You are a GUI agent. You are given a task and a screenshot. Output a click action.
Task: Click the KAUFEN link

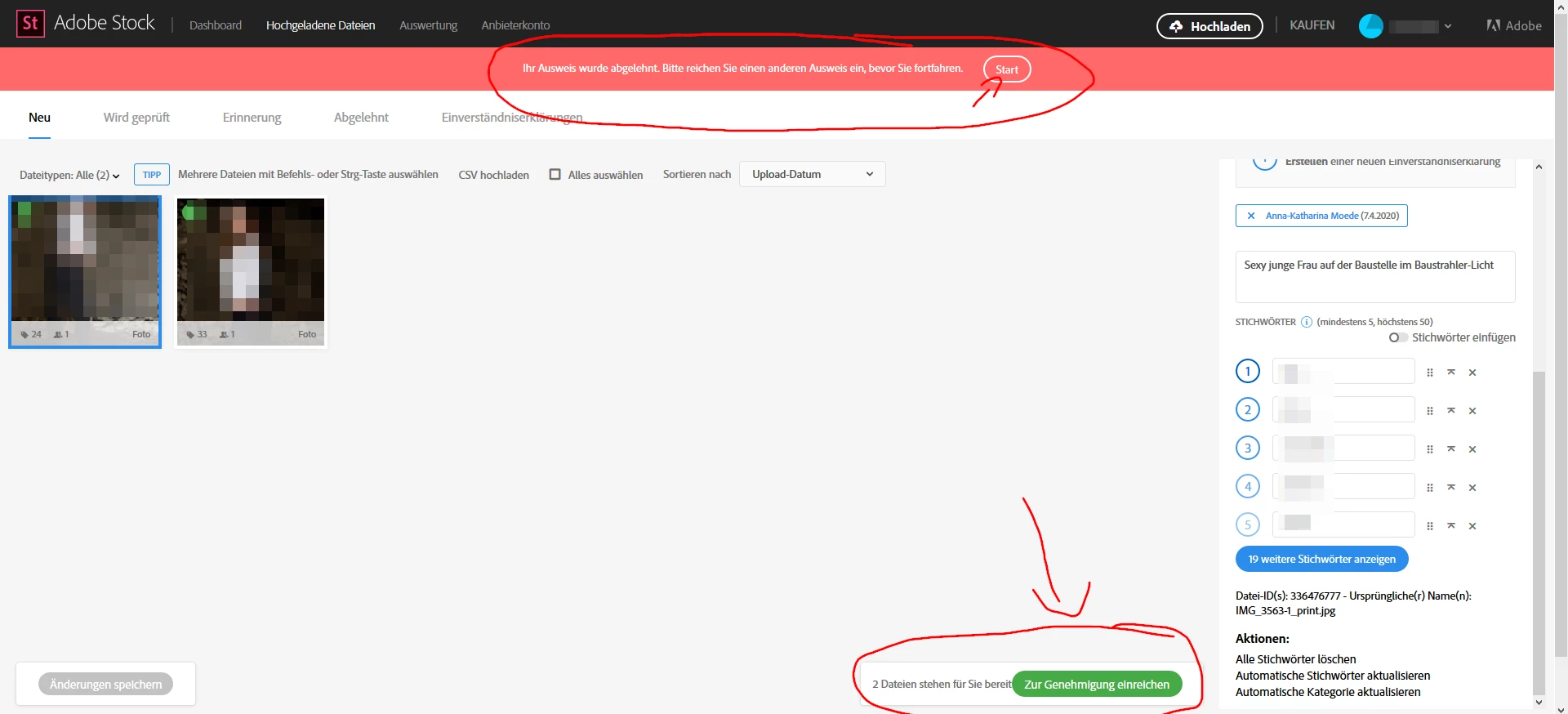coord(1312,25)
